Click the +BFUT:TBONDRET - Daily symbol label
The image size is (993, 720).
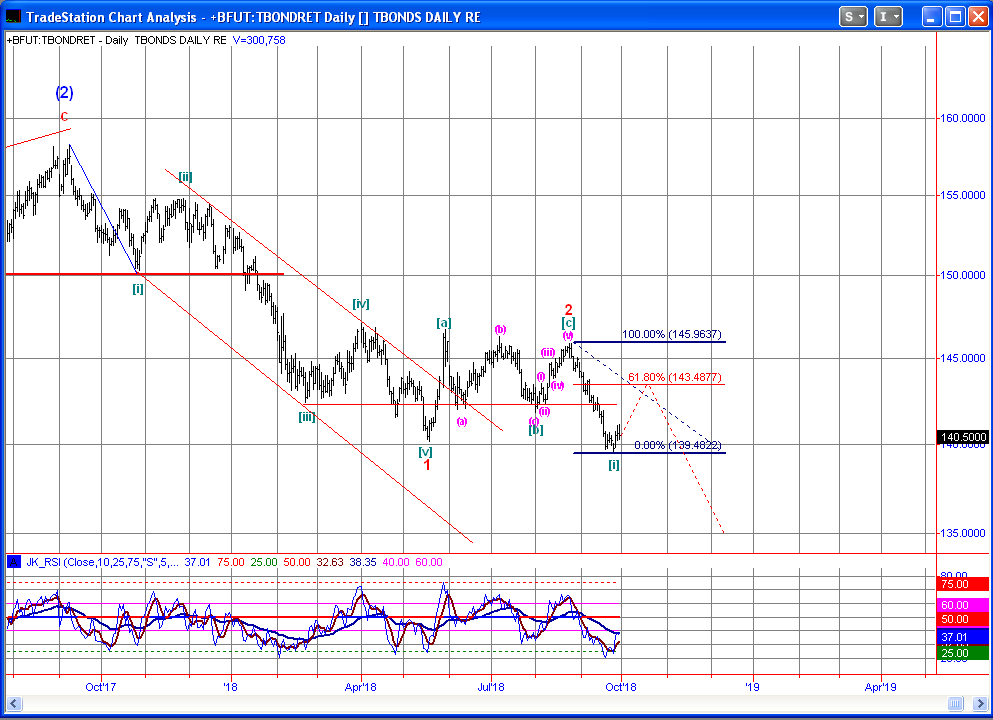pyautogui.click(x=68, y=40)
